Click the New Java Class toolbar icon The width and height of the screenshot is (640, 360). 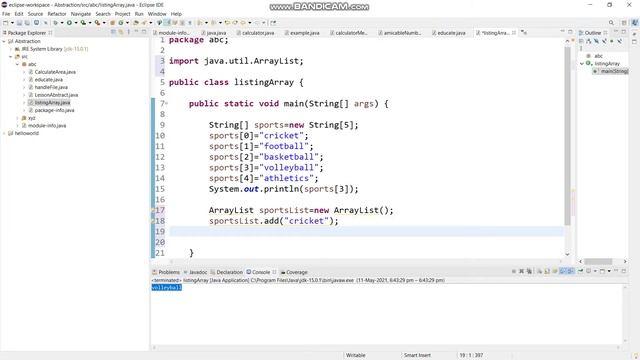tap(120, 23)
